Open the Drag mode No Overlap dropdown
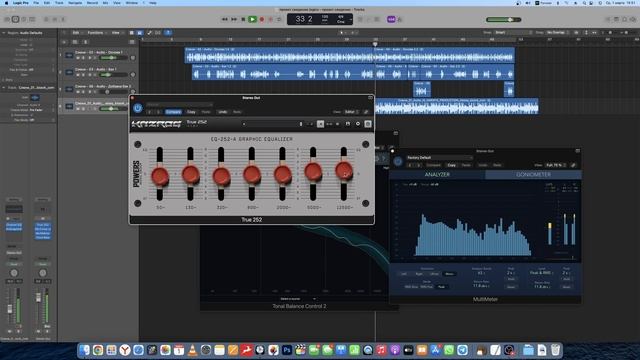The image size is (640, 360). point(558,32)
